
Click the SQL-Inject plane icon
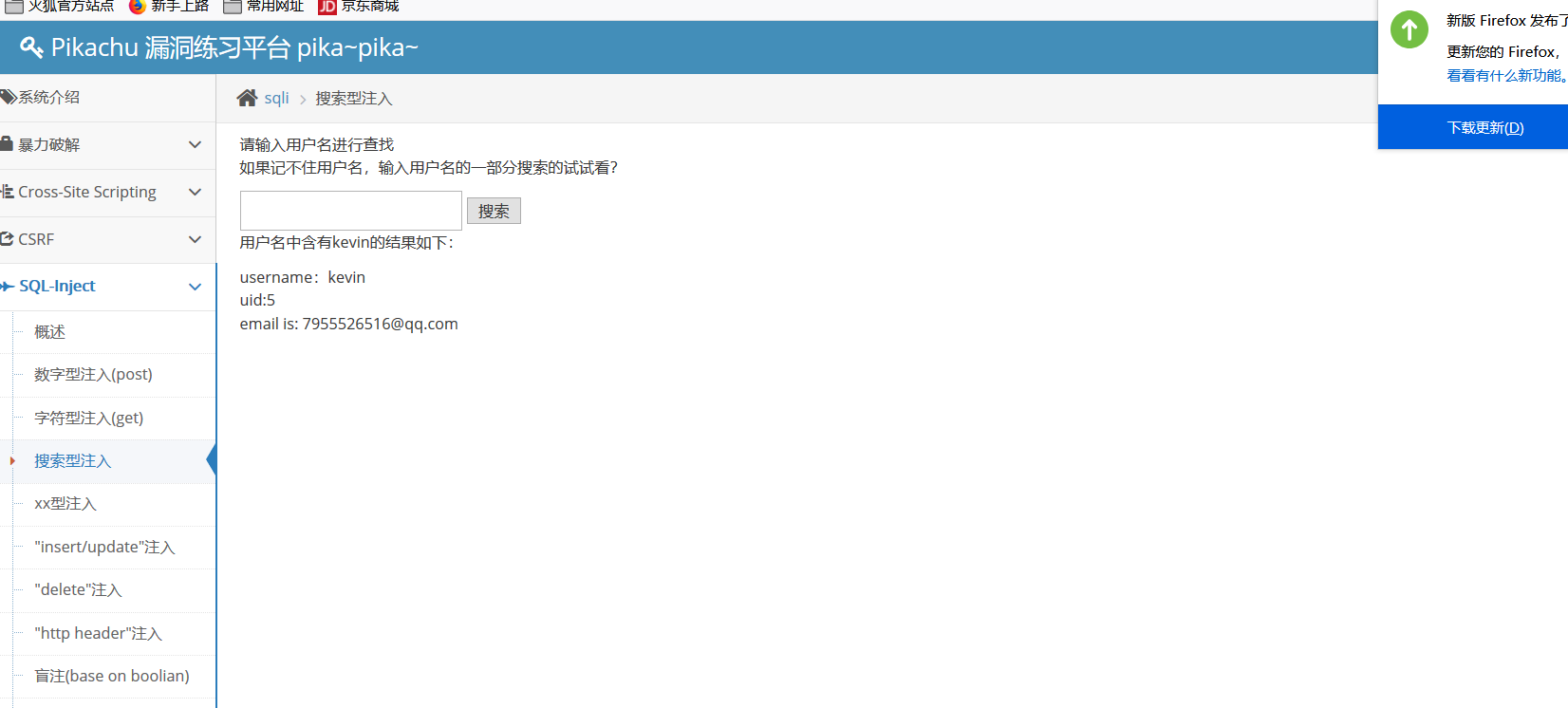tap(8, 286)
